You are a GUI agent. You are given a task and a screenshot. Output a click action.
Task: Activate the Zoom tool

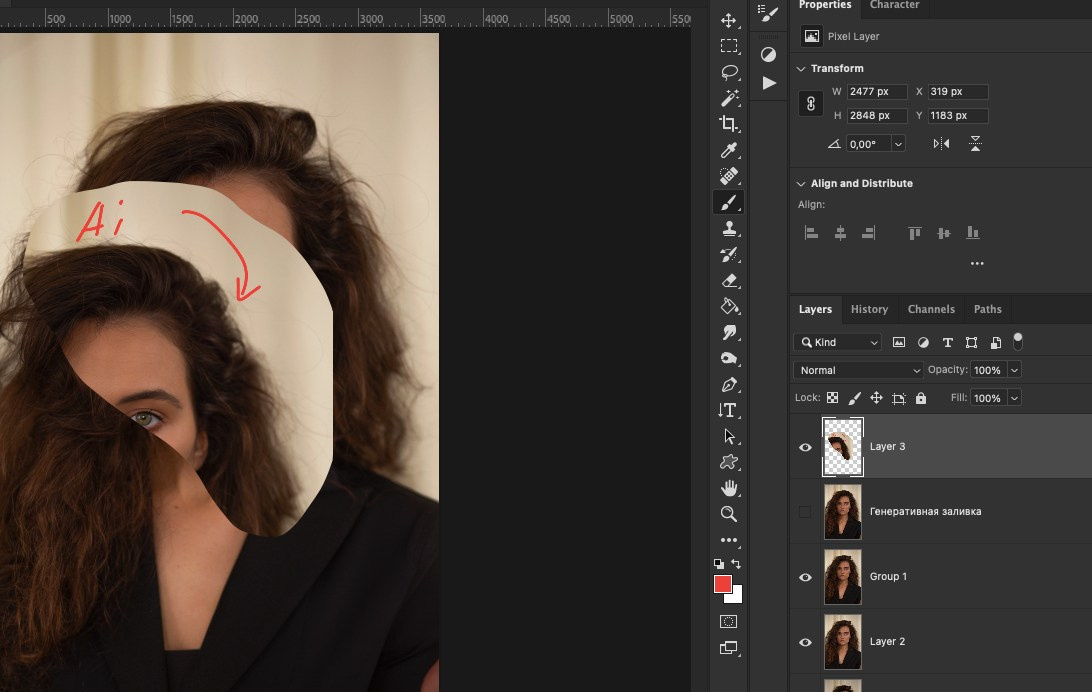tap(729, 514)
